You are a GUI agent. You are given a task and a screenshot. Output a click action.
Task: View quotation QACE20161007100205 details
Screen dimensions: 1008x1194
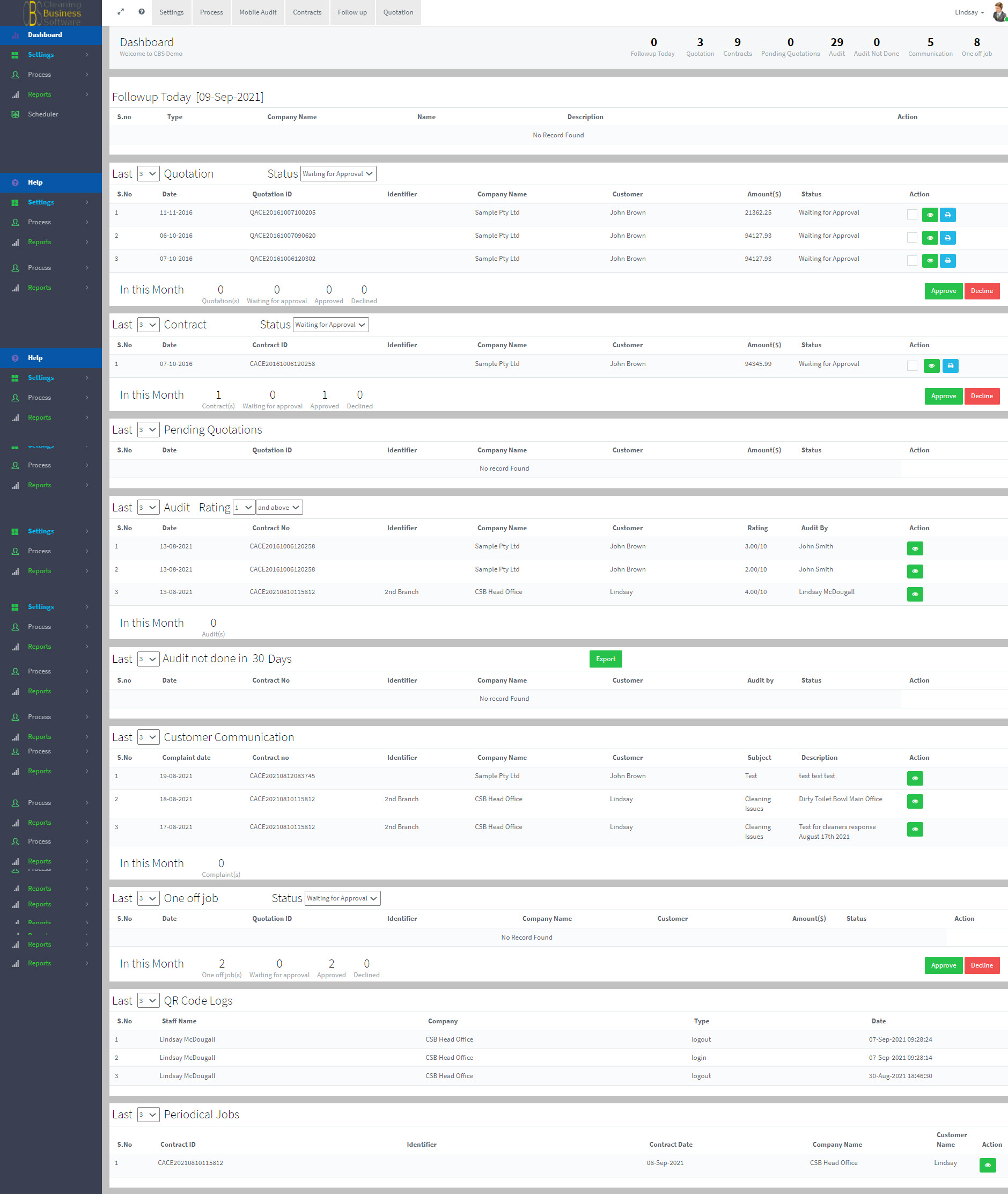pos(930,215)
